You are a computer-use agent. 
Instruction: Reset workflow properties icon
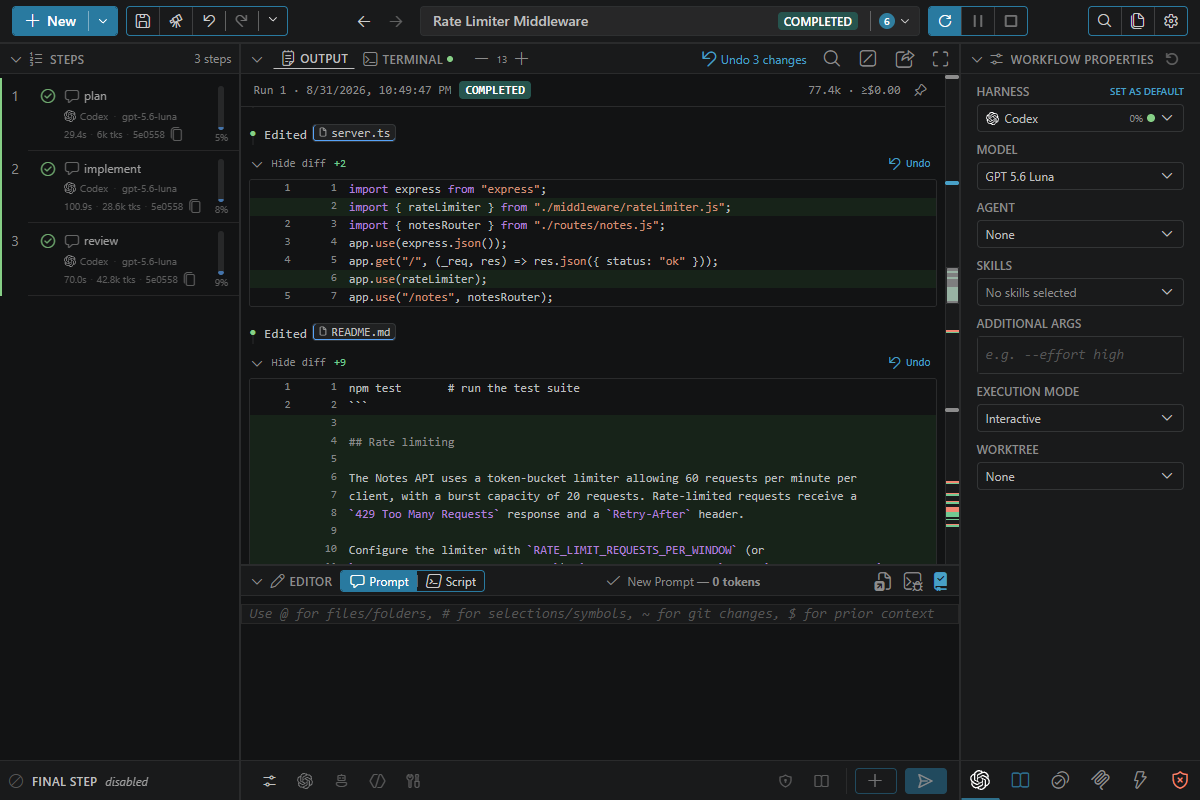(x=1172, y=59)
